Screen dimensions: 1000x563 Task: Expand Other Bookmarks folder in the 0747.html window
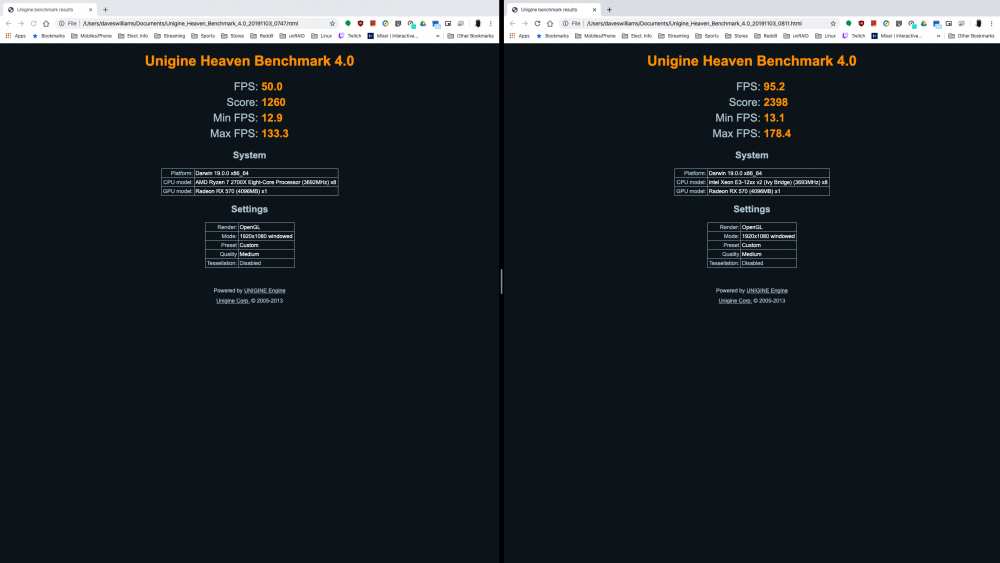[471, 36]
